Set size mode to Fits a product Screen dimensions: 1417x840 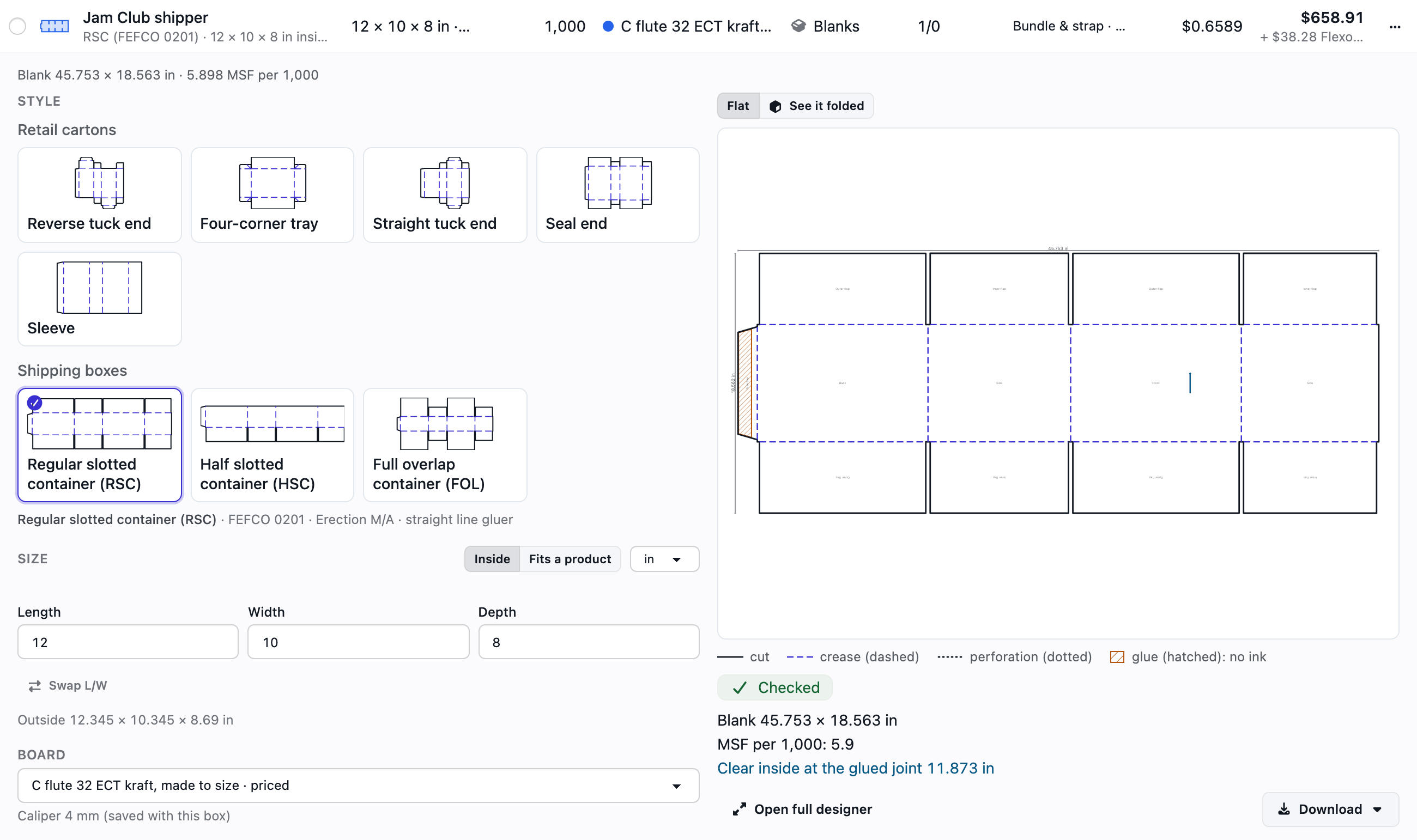click(570, 559)
